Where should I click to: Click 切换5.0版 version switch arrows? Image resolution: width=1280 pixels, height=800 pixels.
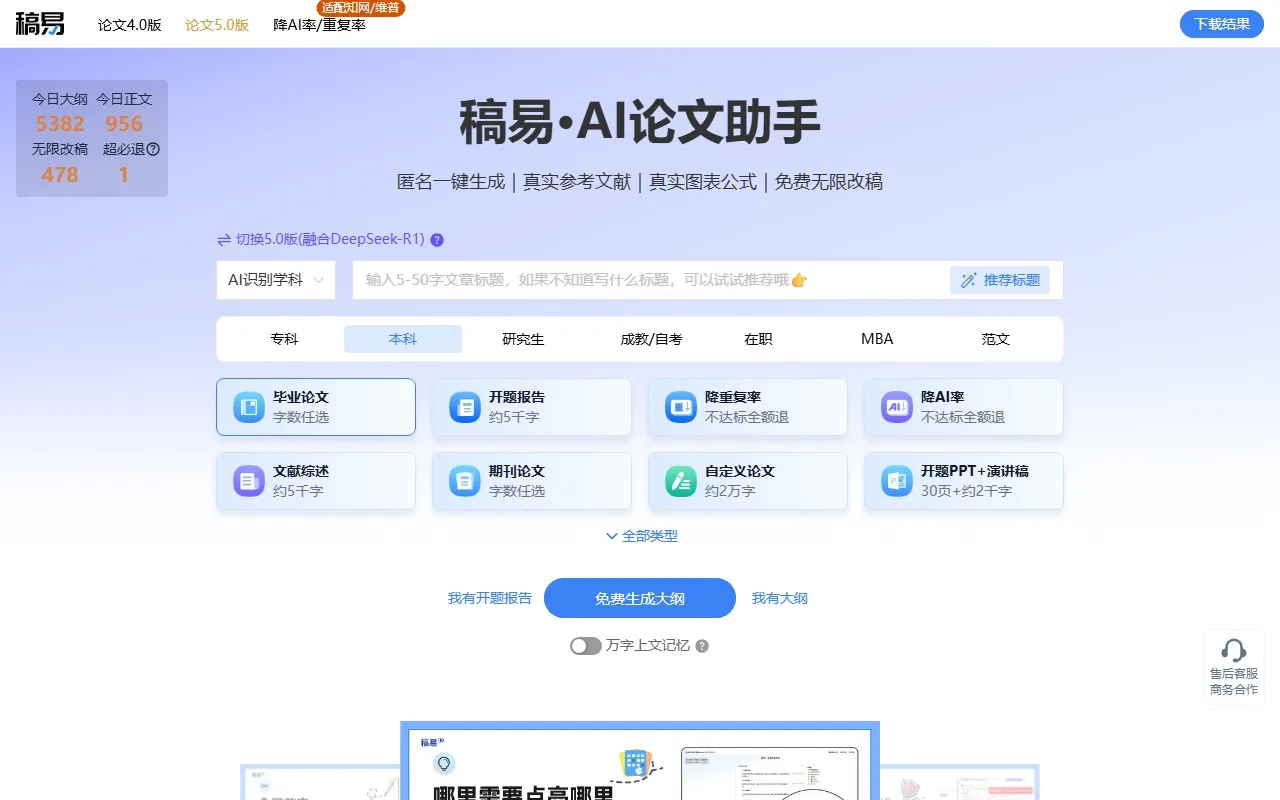tap(222, 240)
